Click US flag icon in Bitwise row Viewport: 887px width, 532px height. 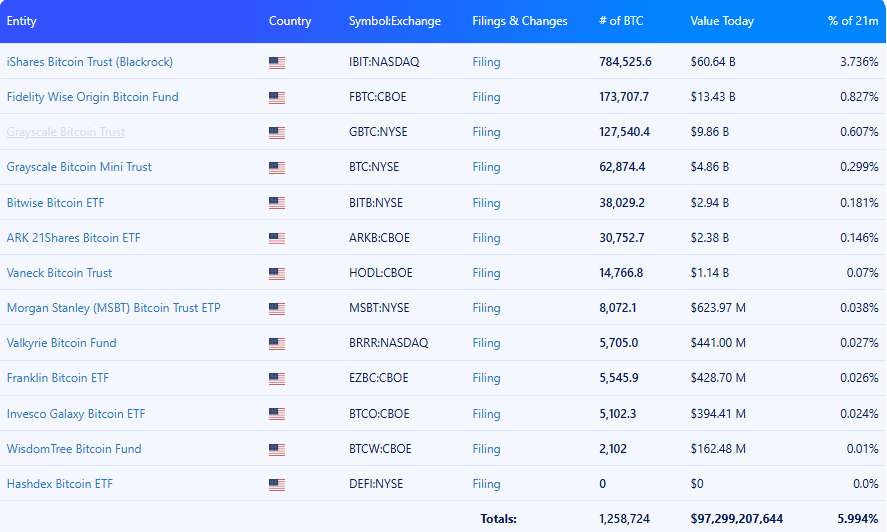[x=277, y=203]
